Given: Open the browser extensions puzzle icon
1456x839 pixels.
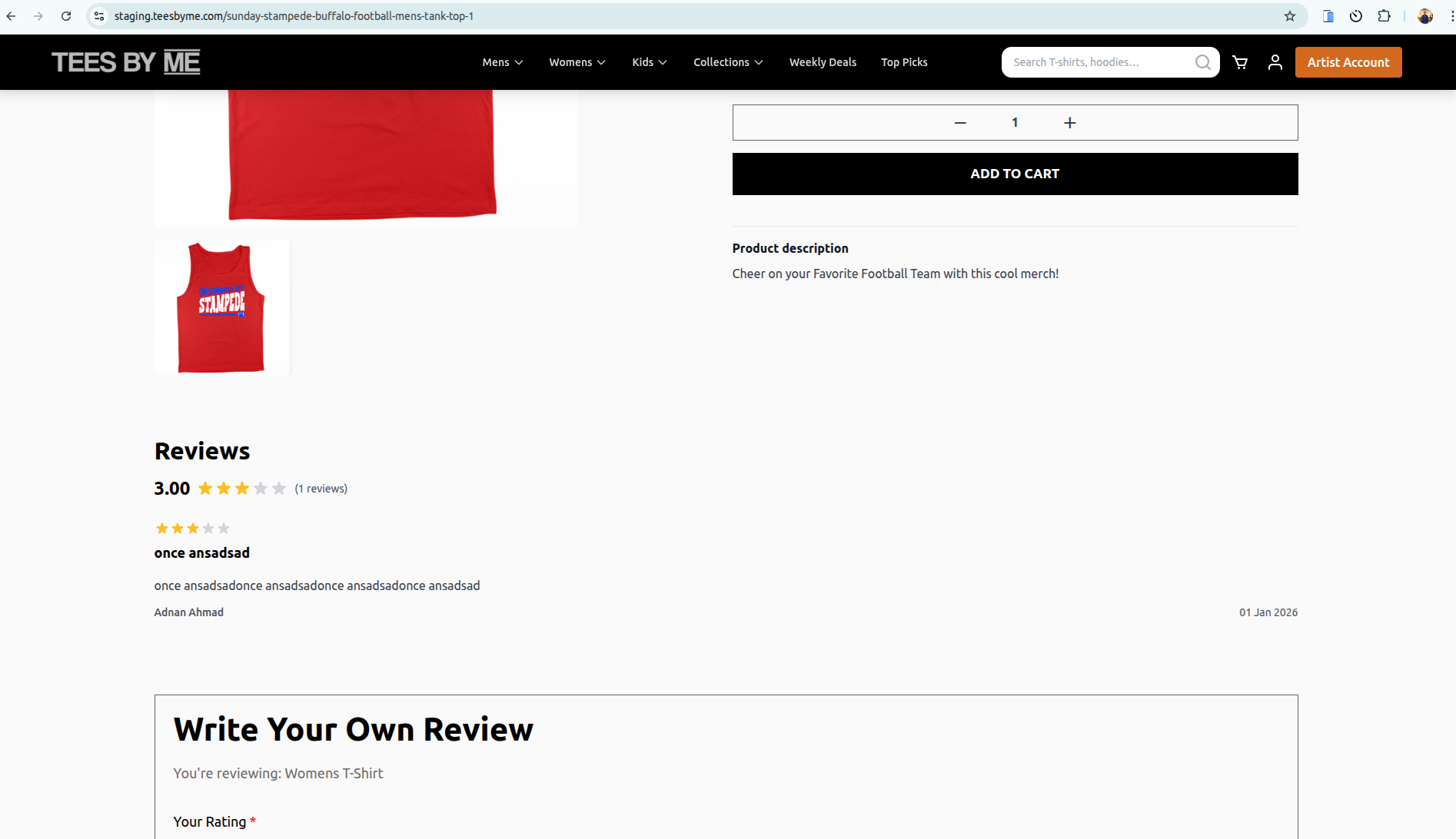Looking at the screenshot, I should 1384,15.
